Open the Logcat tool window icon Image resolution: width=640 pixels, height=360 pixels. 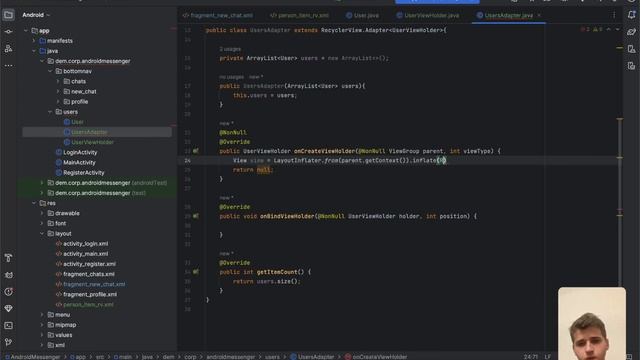(8, 275)
